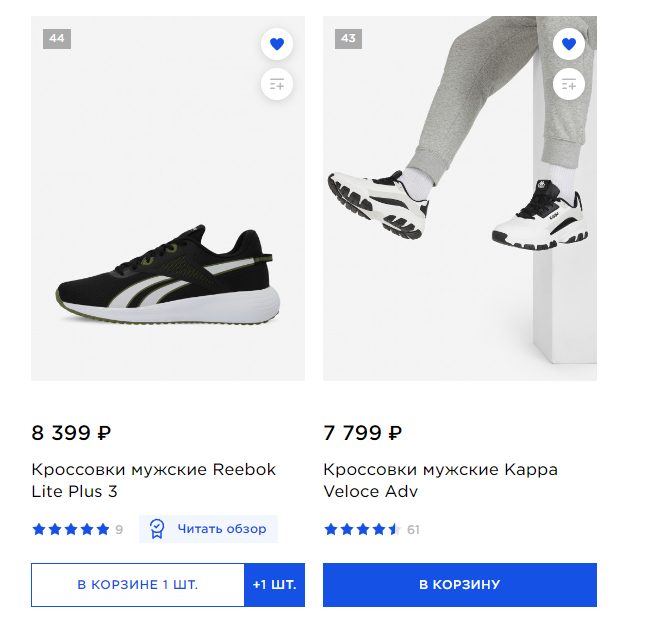Click the gray 43 badge on Kappa card
The width and height of the screenshot is (655, 627).
348,39
